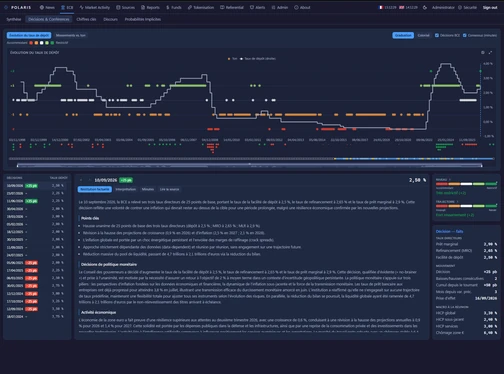Viewport: 504px width, 374px height.
Task: Toggle the theme icon beside Administrator
Action: (425, 7)
